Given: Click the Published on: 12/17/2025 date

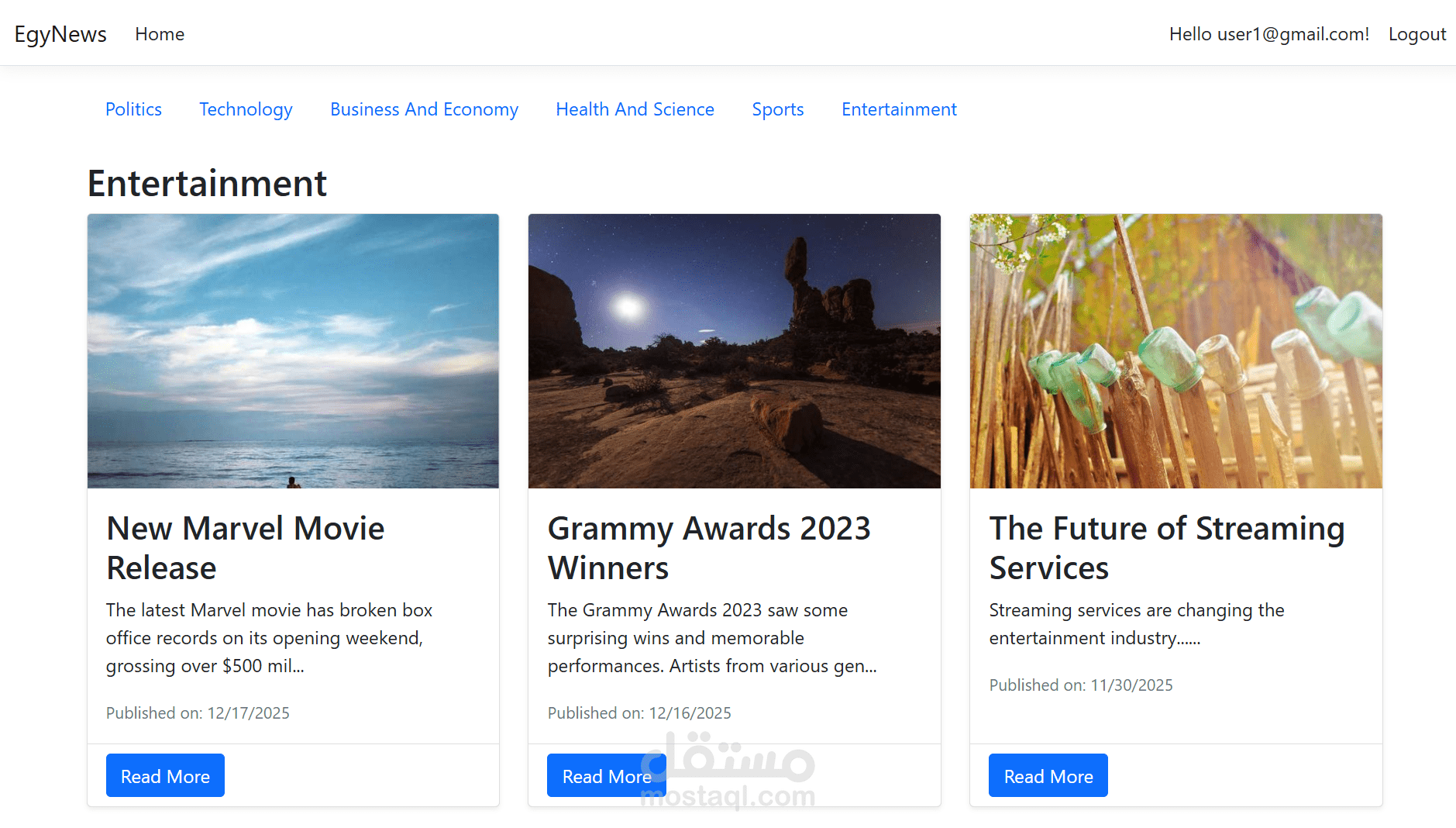Looking at the screenshot, I should tap(198, 713).
